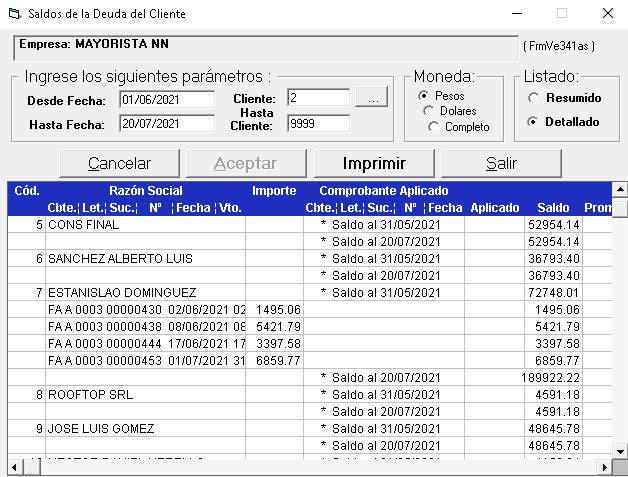Click the Salir button
Screen dimensions: 628x477
501,163
